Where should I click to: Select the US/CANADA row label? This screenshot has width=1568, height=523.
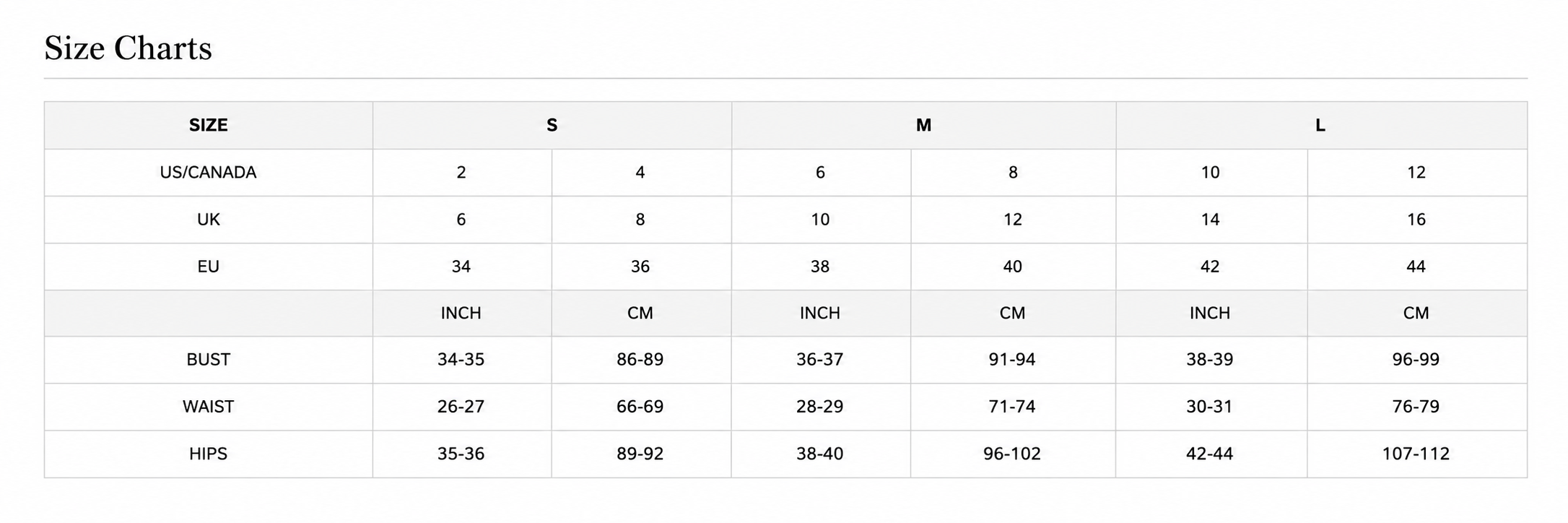209,173
